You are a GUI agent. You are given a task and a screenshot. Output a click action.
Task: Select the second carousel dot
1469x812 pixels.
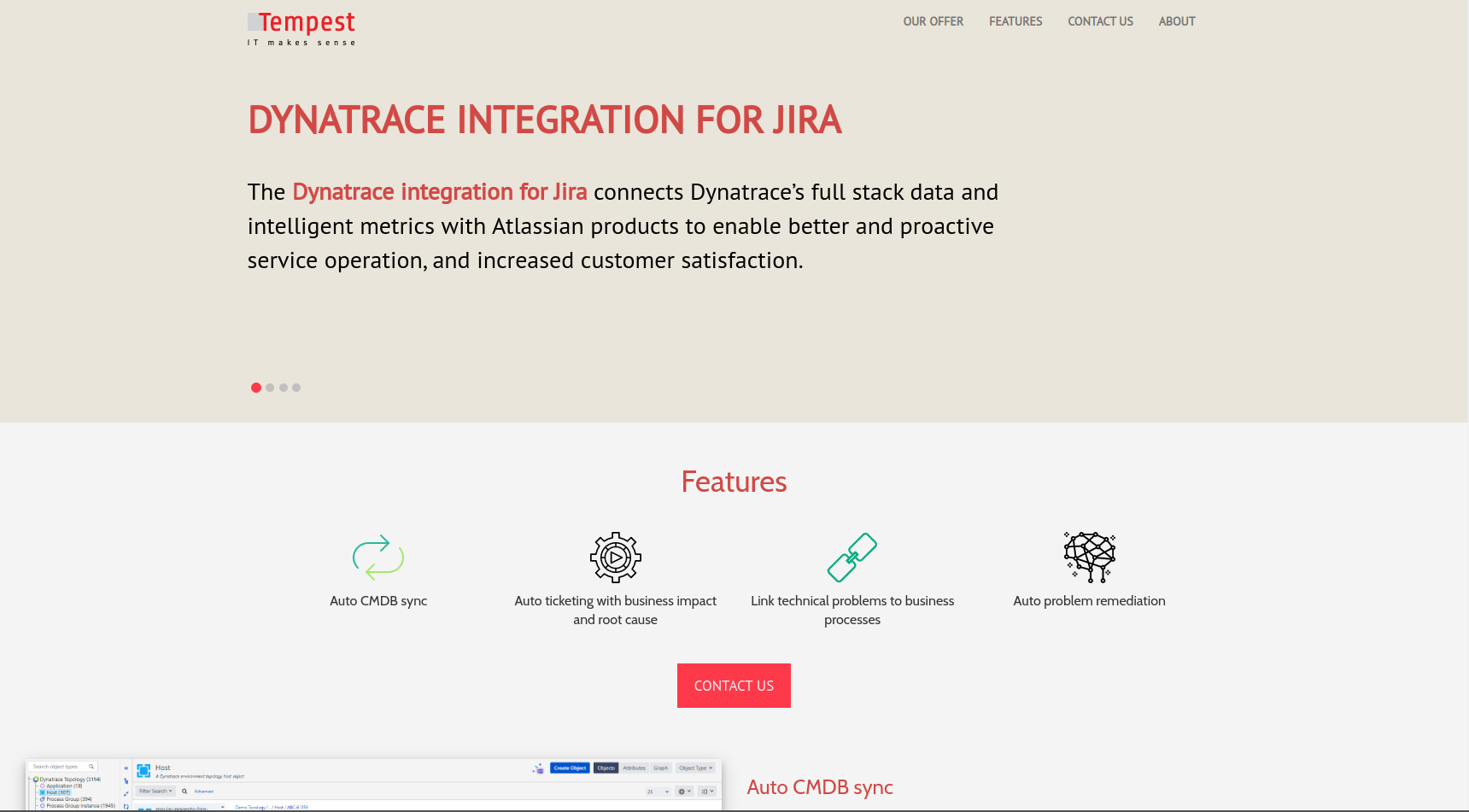270,387
